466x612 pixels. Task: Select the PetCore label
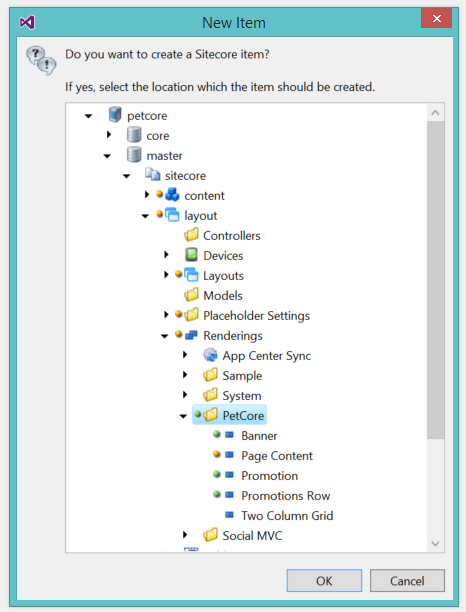coord(243,415)
